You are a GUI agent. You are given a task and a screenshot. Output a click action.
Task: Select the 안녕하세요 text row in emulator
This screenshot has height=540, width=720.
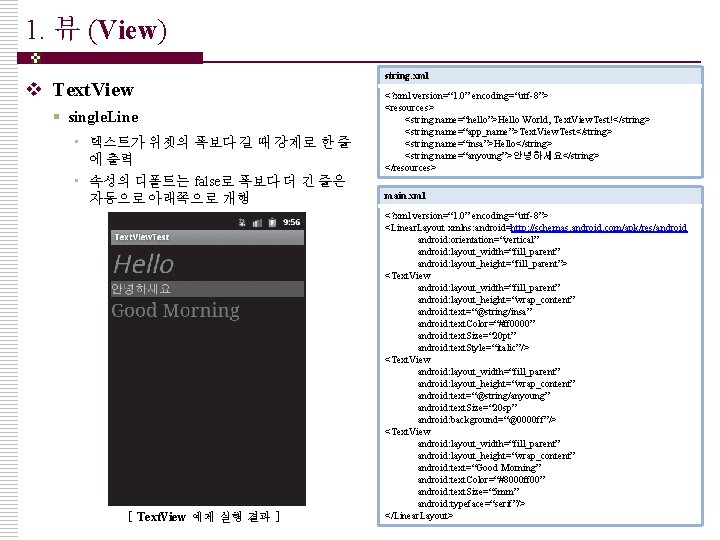tap(207, 289)
